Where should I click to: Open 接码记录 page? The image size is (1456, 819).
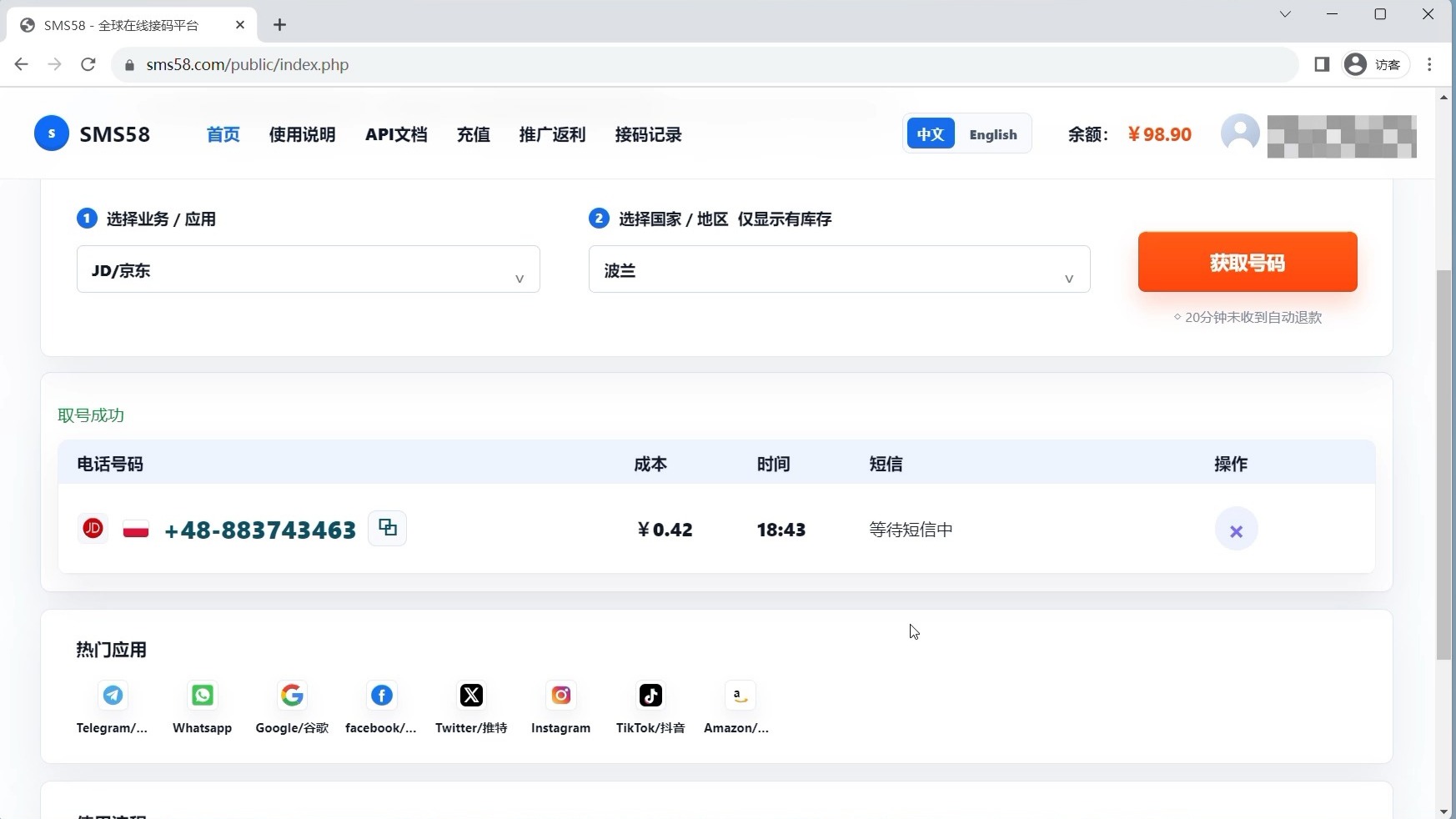(648, 134)
